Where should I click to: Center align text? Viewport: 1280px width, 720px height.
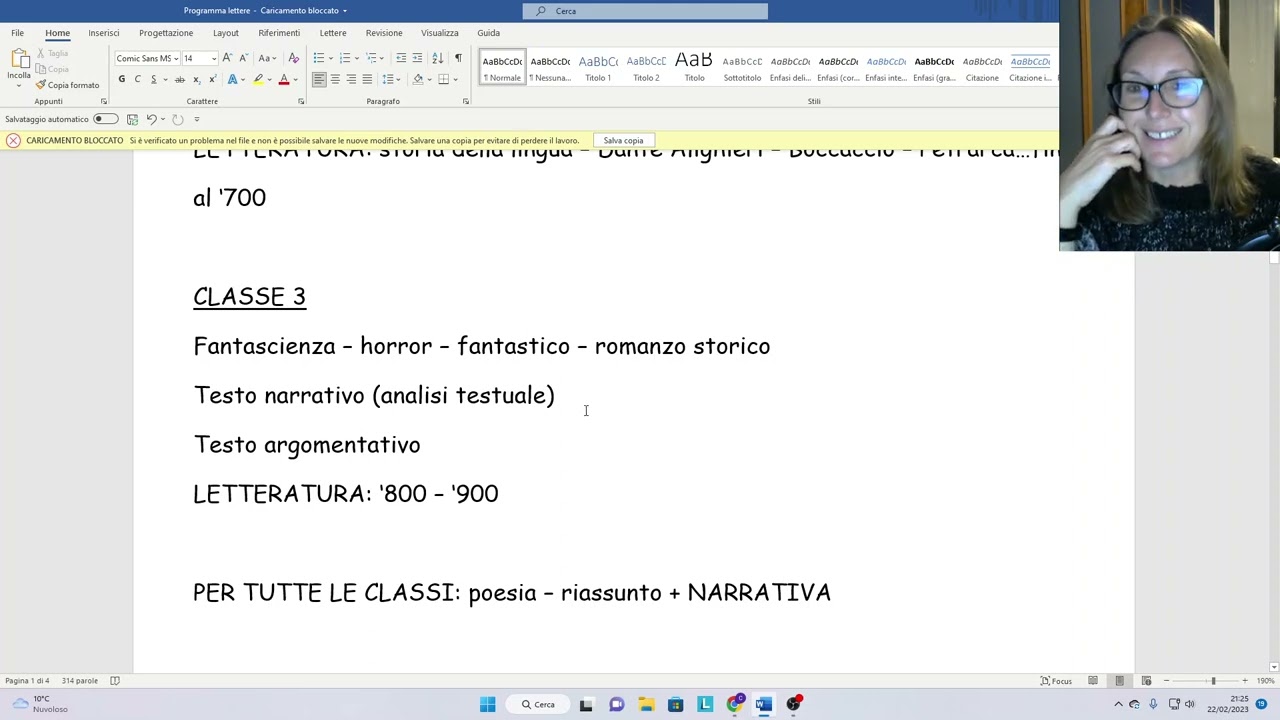[335, 79]
